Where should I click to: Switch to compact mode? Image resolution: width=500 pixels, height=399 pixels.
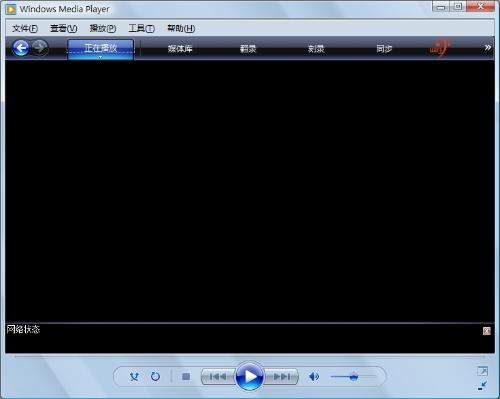[482, 386]
